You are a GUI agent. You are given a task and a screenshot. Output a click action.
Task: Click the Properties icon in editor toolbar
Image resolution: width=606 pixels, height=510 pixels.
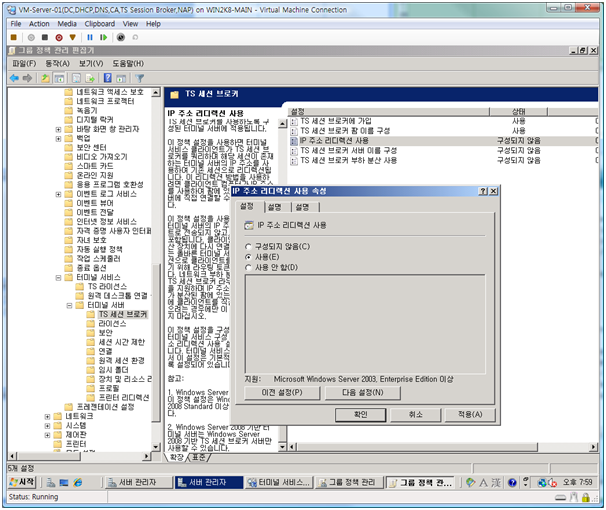77,78
